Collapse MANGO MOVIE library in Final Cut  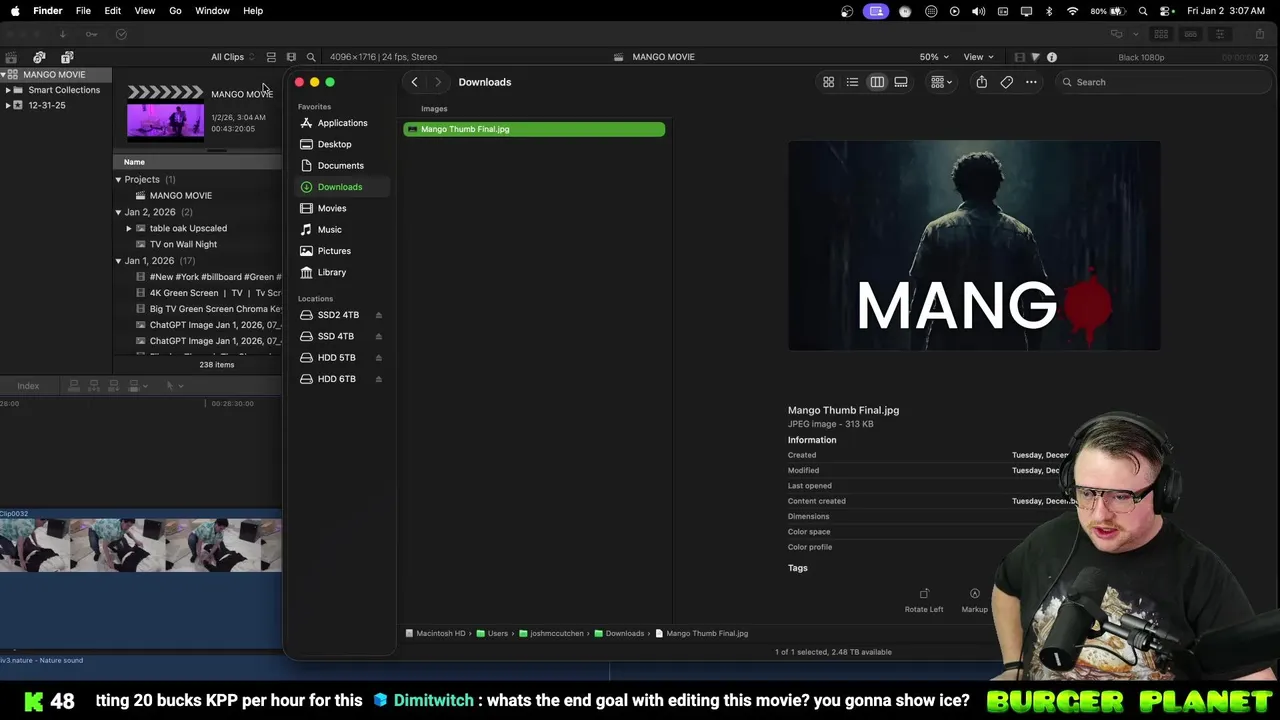click(x=4, y=75)
